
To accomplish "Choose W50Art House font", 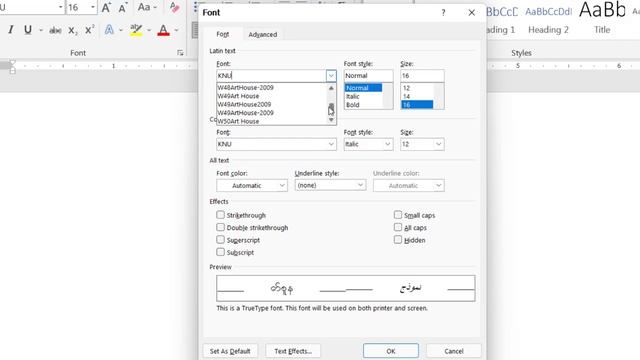I will click(238, 121).
